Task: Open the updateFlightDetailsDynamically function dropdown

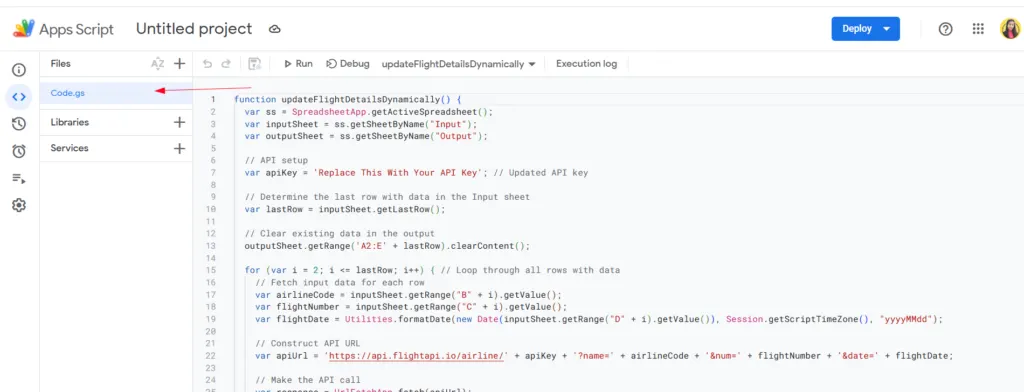Action: 458,64
